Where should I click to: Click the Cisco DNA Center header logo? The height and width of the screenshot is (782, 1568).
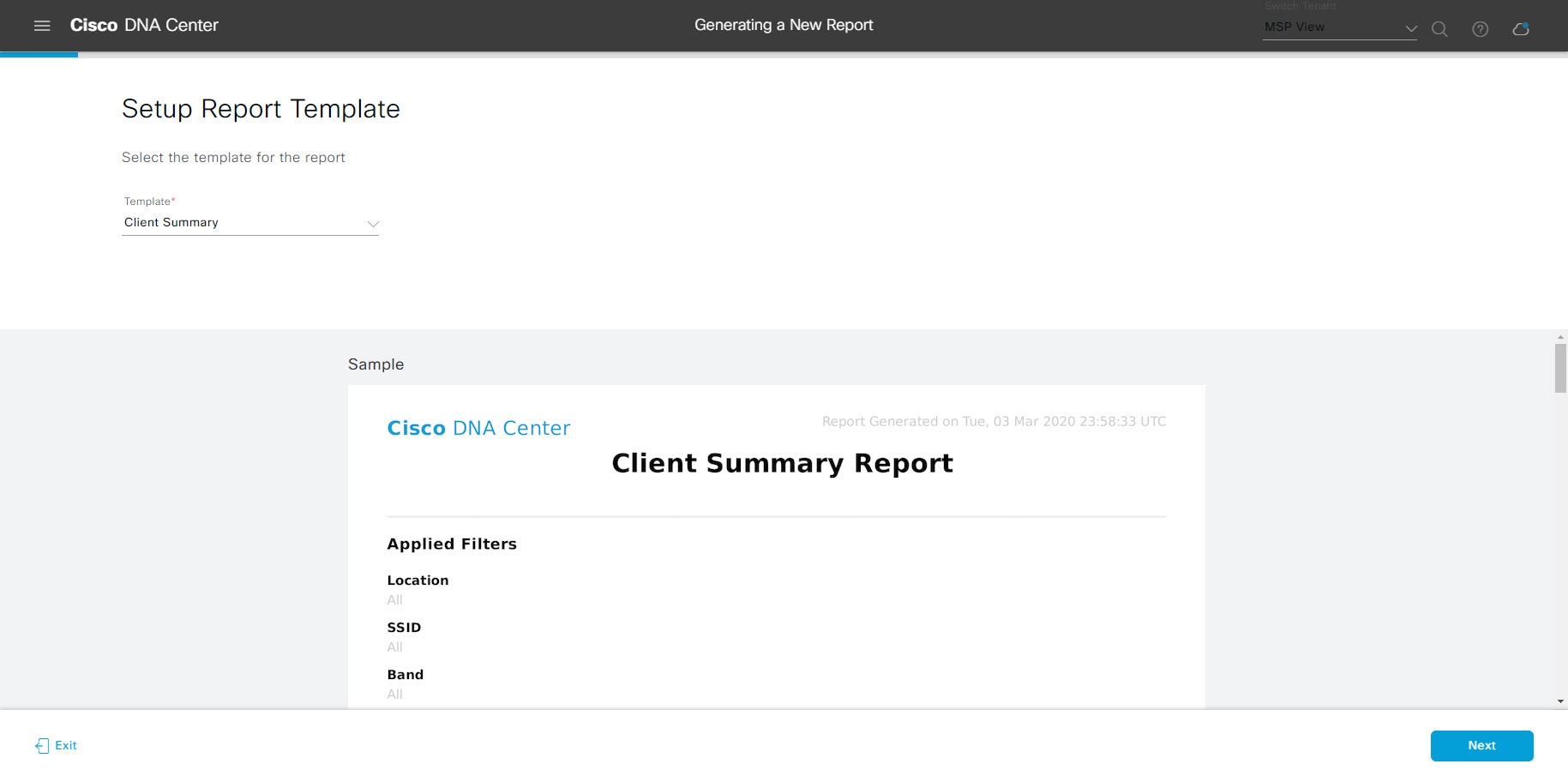point(144,26)
